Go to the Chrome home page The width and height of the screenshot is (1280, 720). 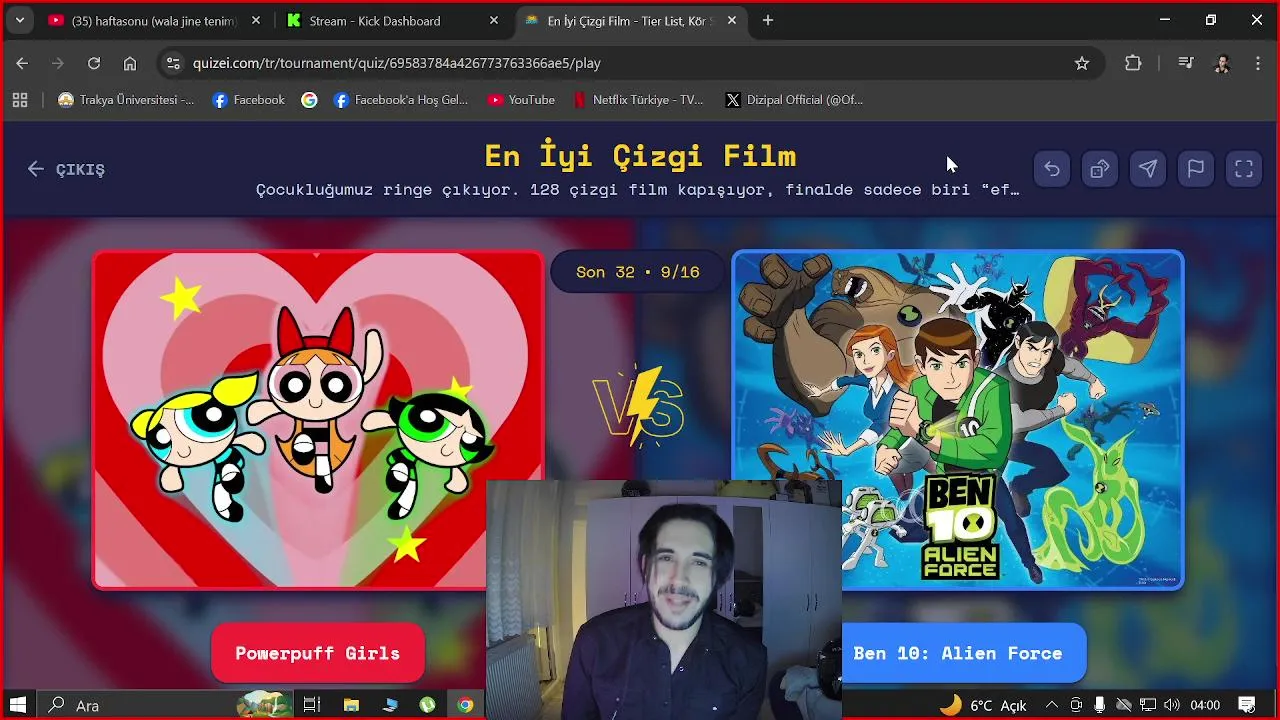click(130, 63)
